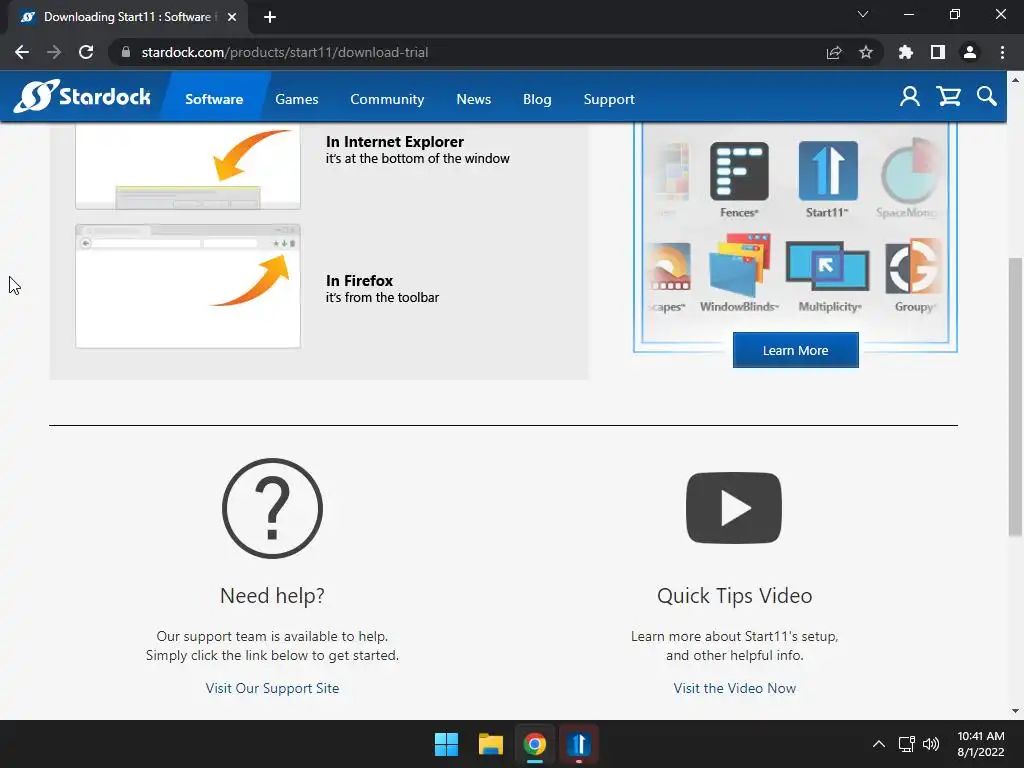Click the scrollbar up arrow
The width and height of the screenshot is (1024, 768).
[x=1015, y=80]
